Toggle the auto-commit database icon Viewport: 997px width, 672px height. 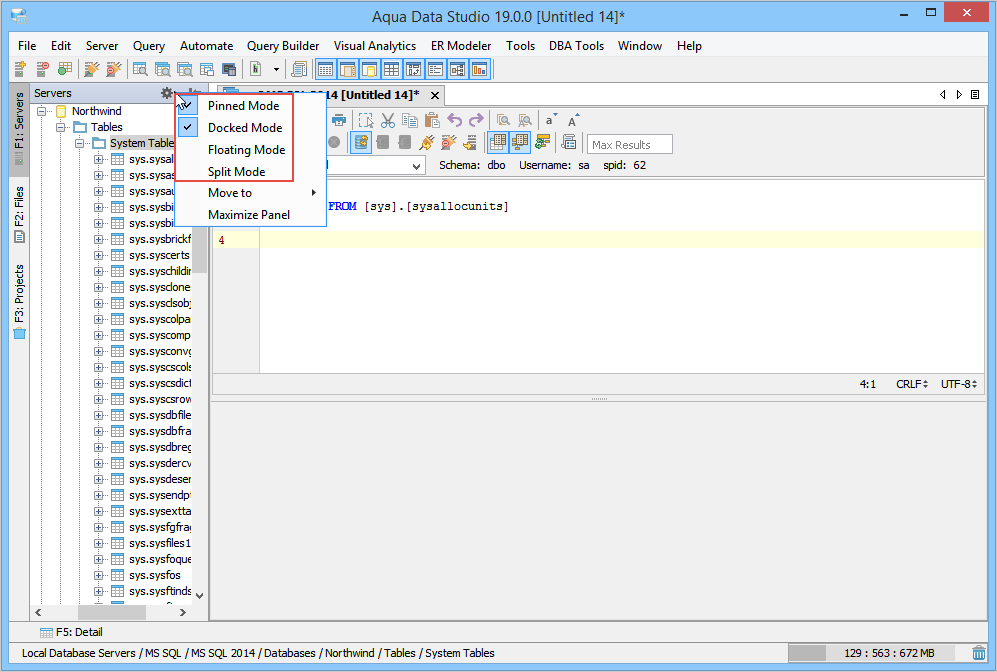pos(361,142)
